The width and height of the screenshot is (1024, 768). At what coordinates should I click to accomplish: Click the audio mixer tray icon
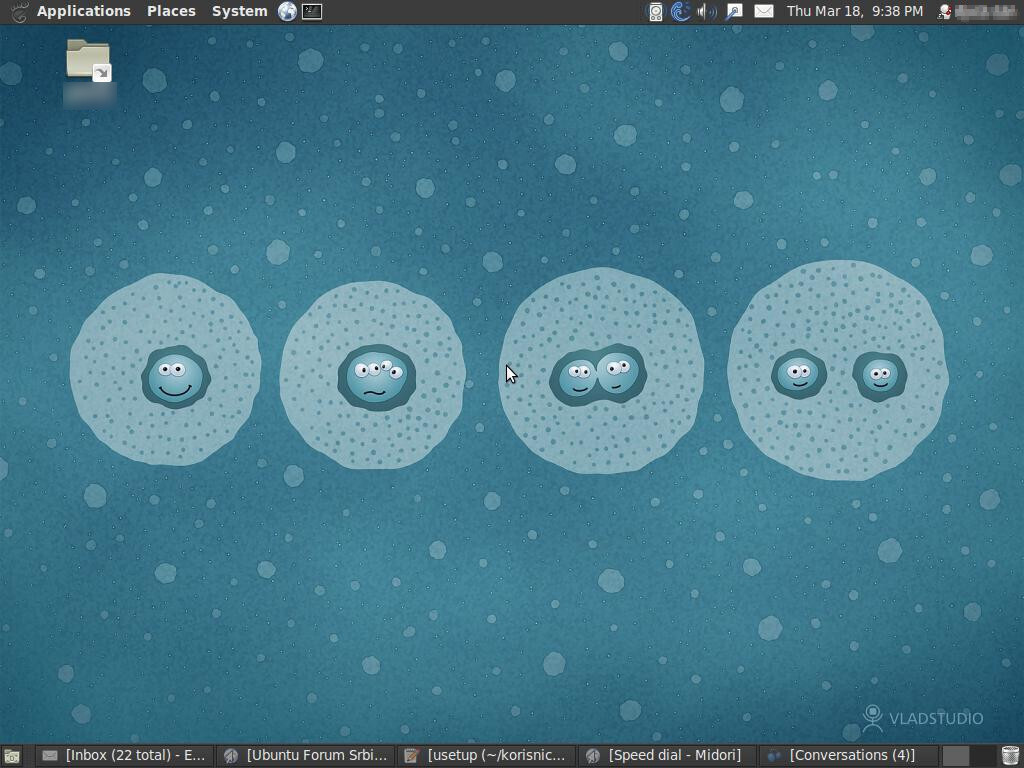point(654,11)
